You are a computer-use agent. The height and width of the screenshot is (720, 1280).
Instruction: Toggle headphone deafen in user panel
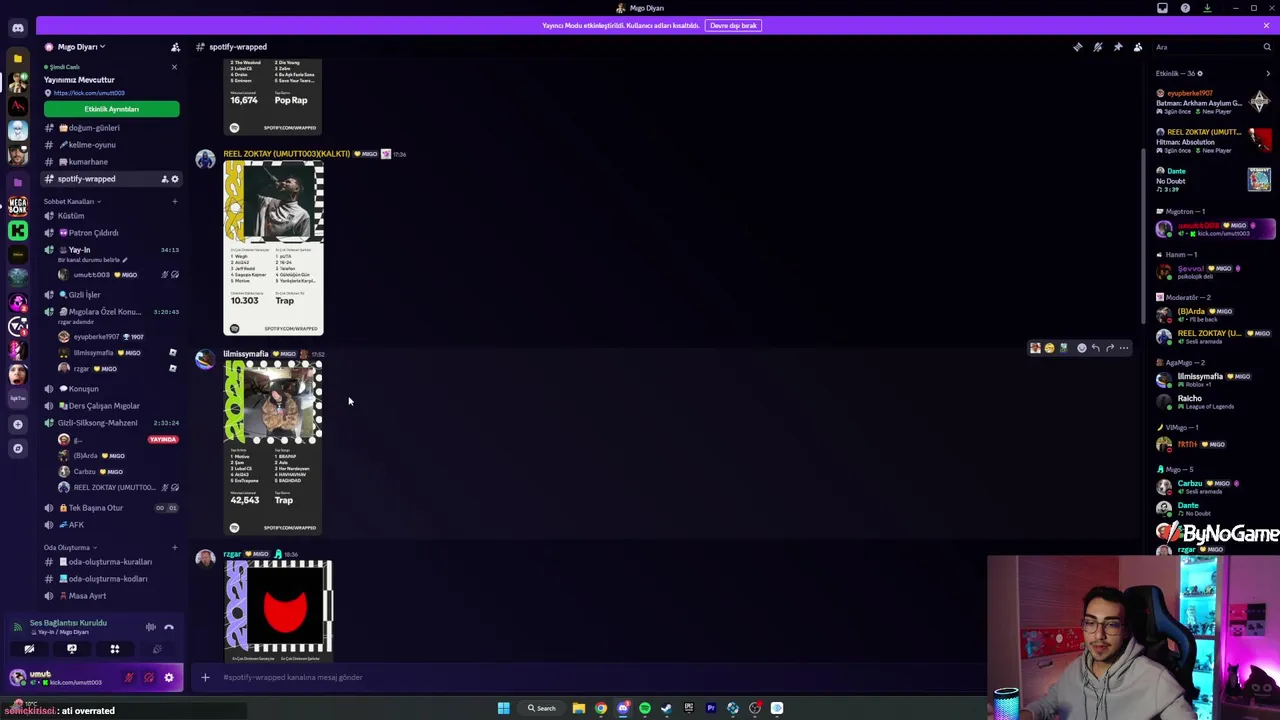coord(149,678)
